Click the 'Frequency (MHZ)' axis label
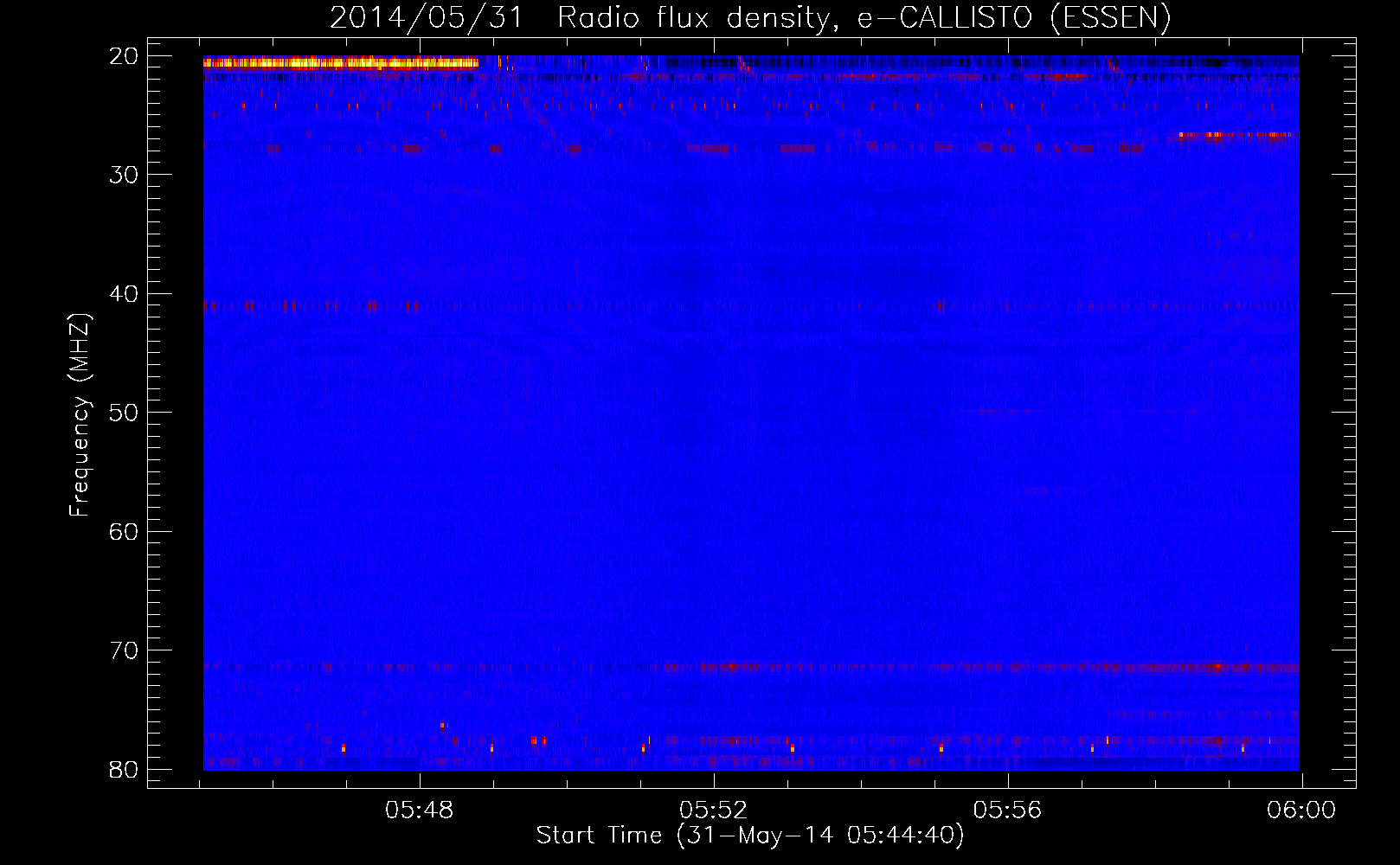 (x=80, y=415)
